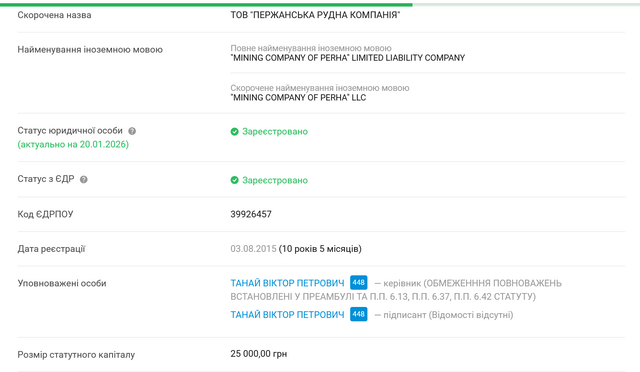
Task: Click green checkmark beside ЄДР Зареєстровано status
Action: (234, 180)
